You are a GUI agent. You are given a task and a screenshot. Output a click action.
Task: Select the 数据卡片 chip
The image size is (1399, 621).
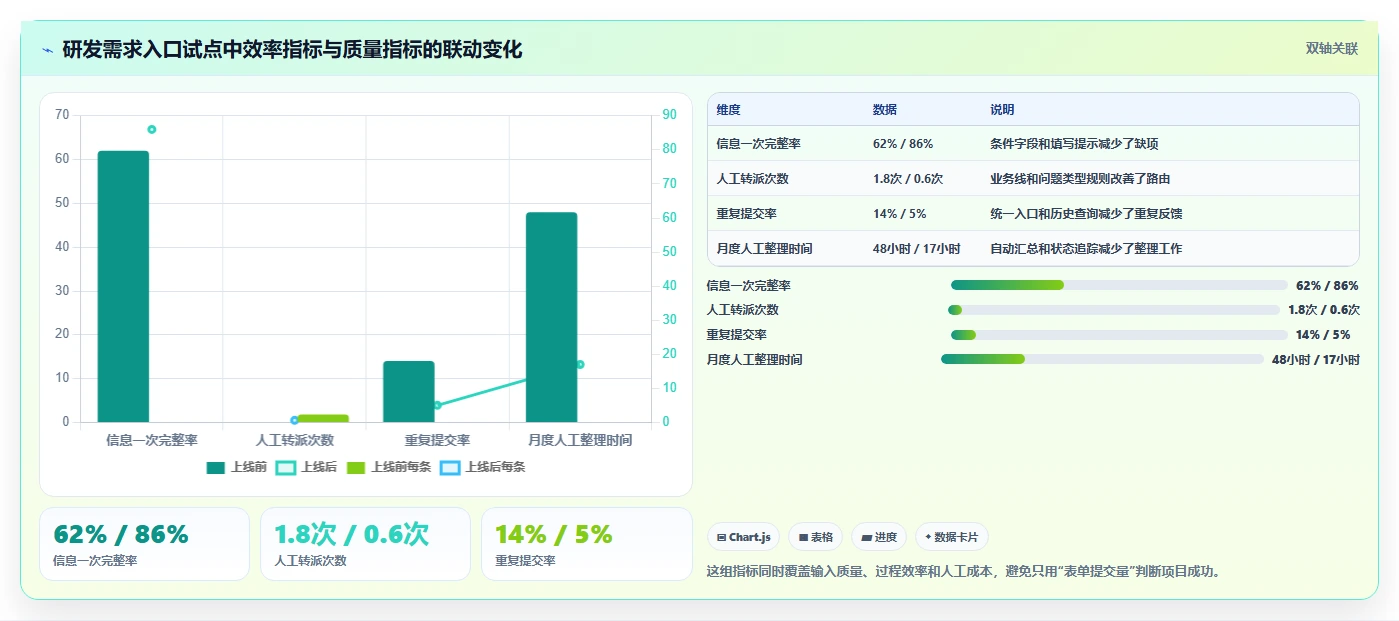(x=952, y=537)
